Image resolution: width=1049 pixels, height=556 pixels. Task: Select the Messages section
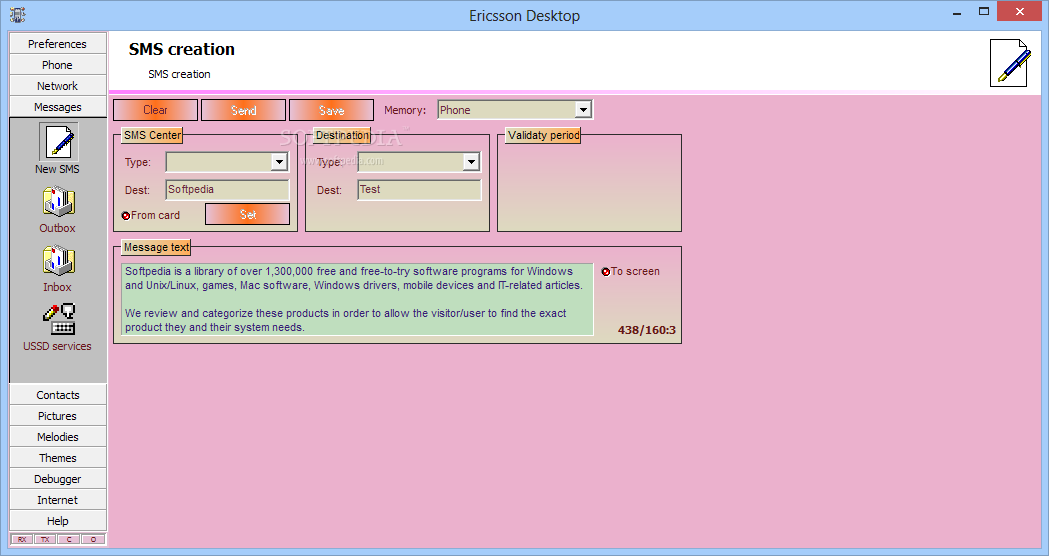(x=58, y=107)
